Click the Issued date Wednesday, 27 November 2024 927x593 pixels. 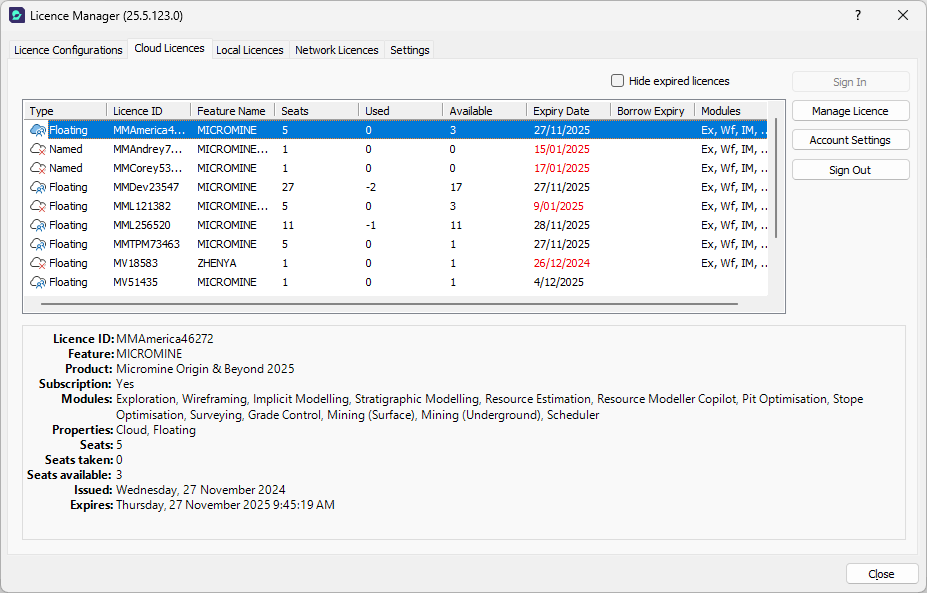(x=200, y=490)
